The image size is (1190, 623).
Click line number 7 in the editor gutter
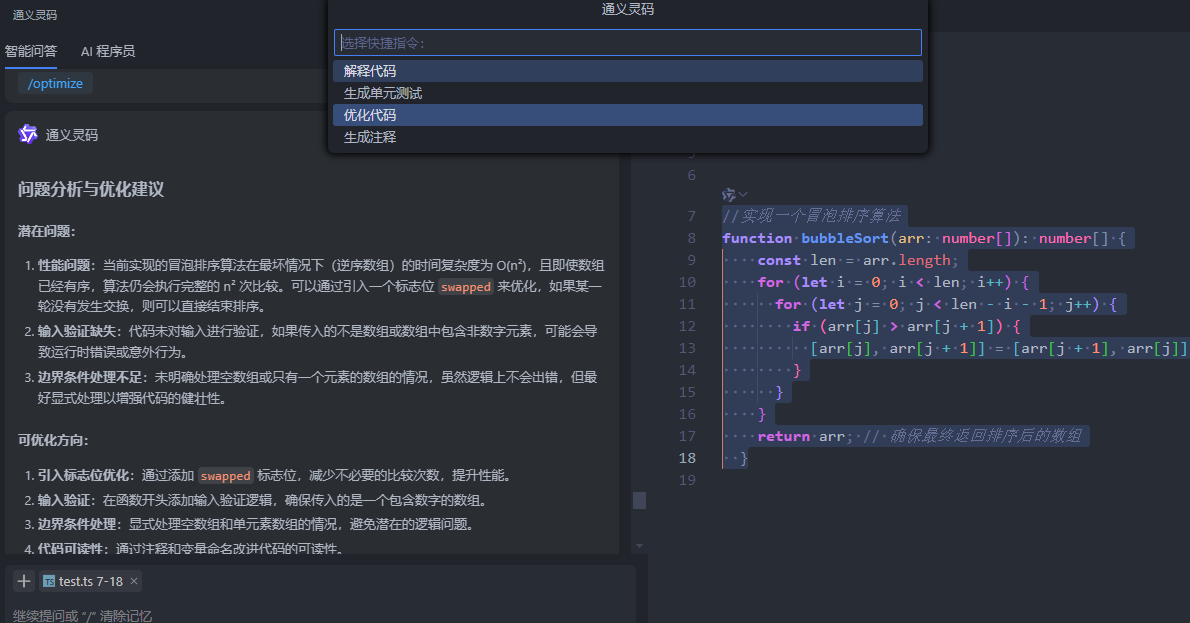tap(691, 216)
